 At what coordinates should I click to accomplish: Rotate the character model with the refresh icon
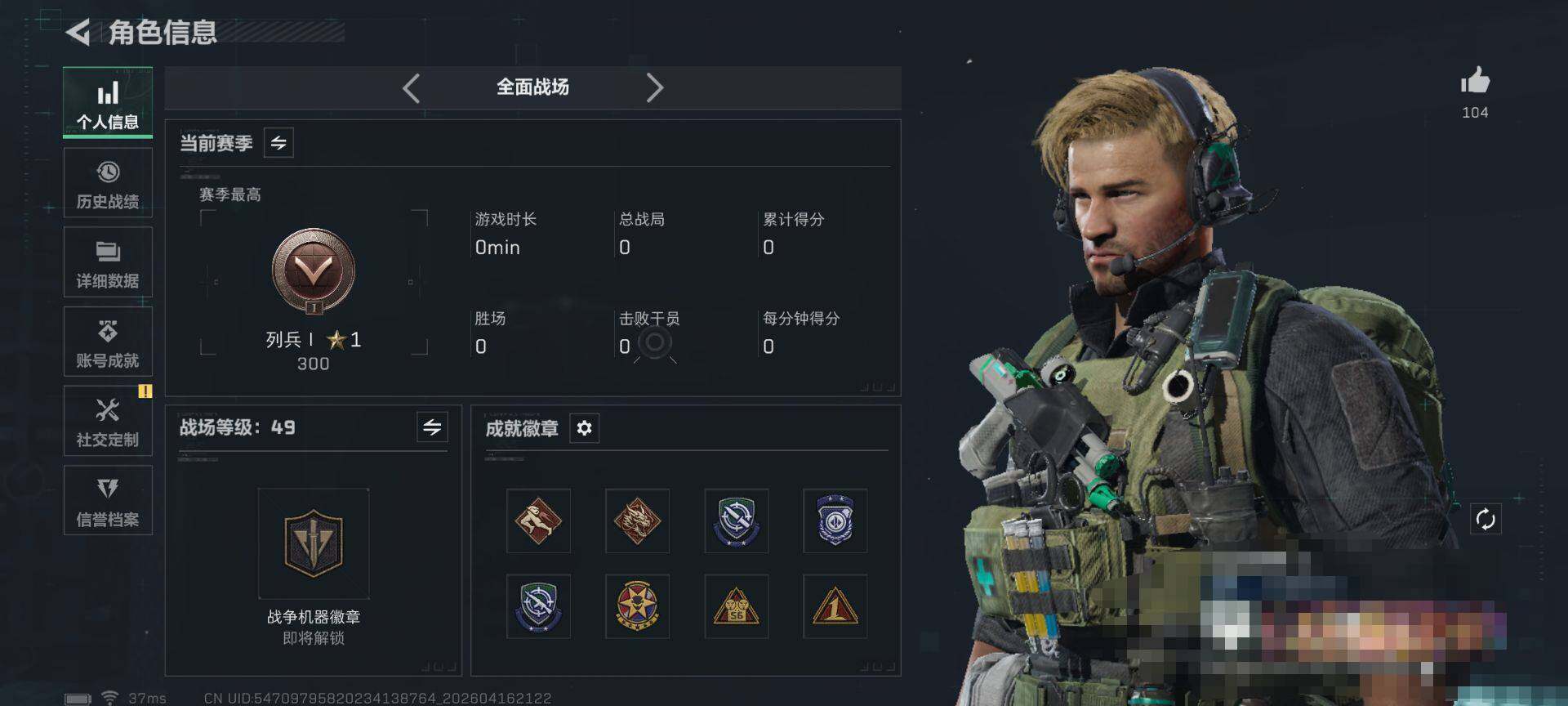point(1485,519)
